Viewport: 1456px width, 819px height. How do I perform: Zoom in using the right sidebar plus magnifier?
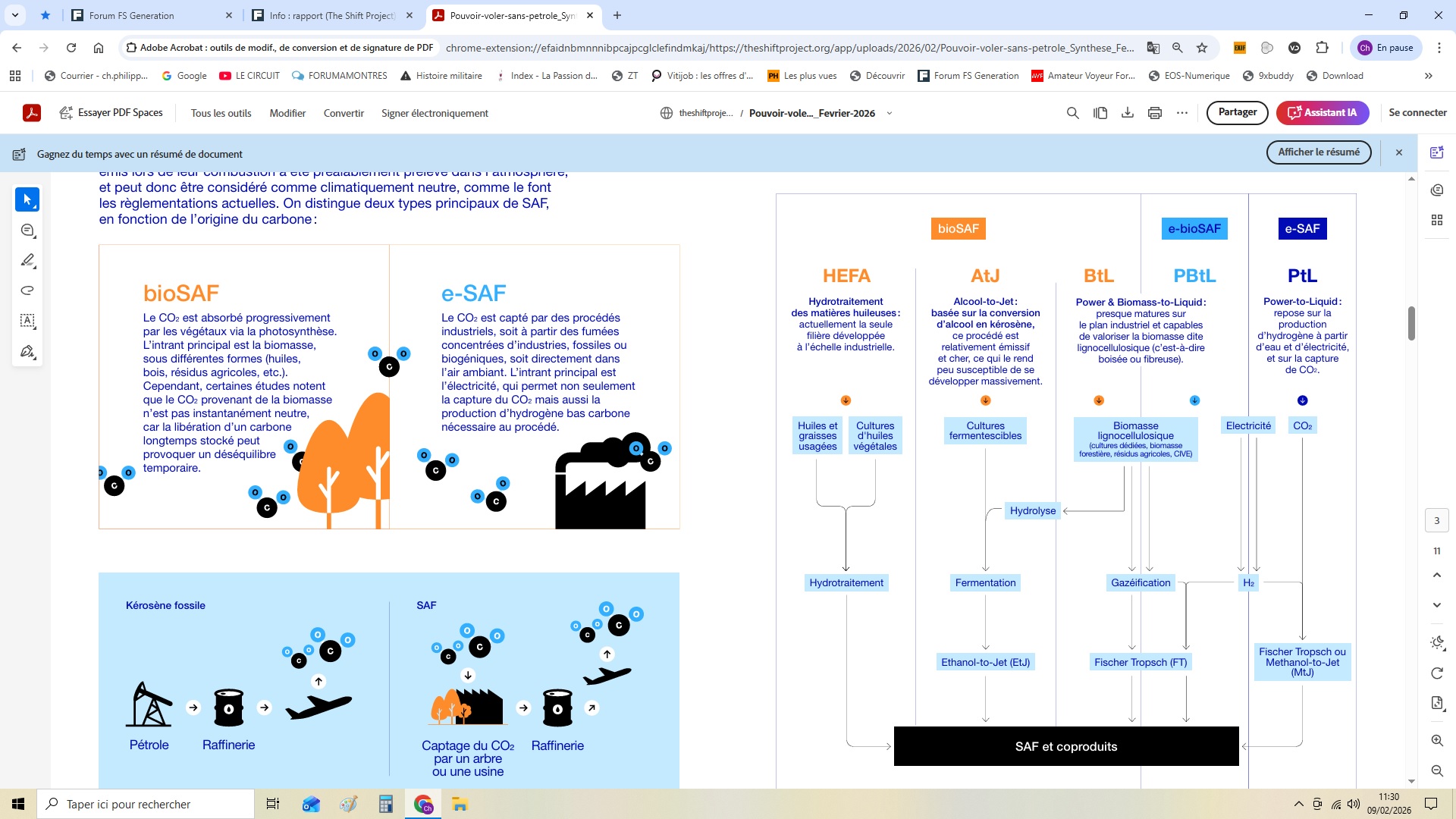pos(1437,740)
